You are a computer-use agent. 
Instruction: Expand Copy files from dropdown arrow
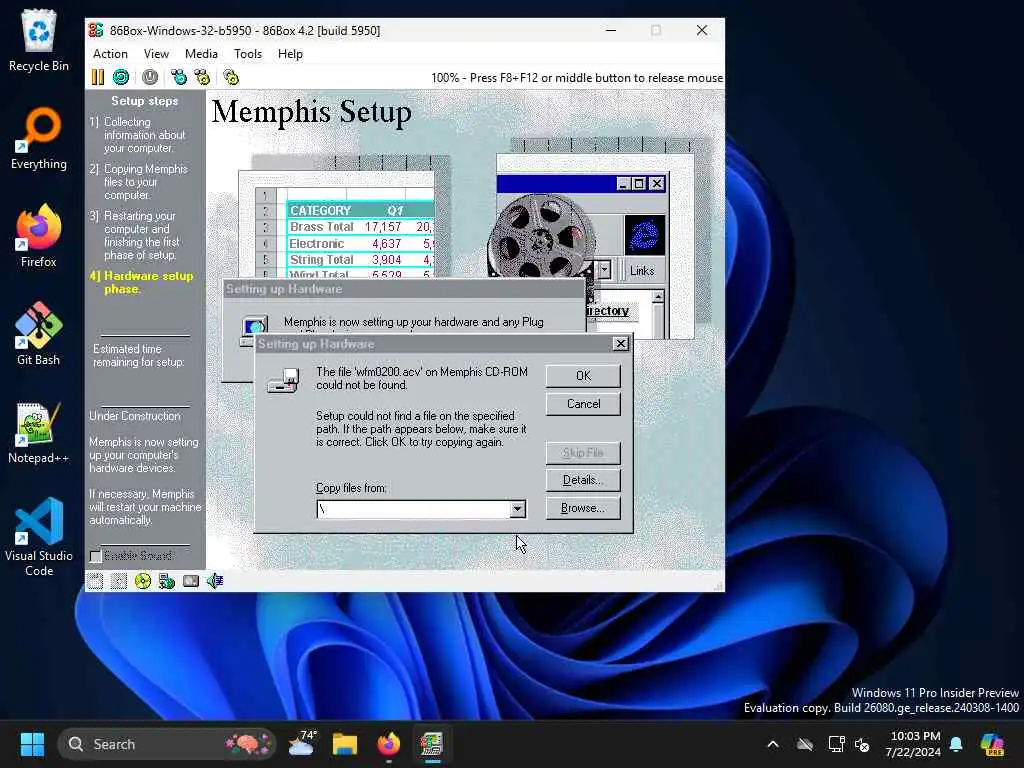pos(517,509)
